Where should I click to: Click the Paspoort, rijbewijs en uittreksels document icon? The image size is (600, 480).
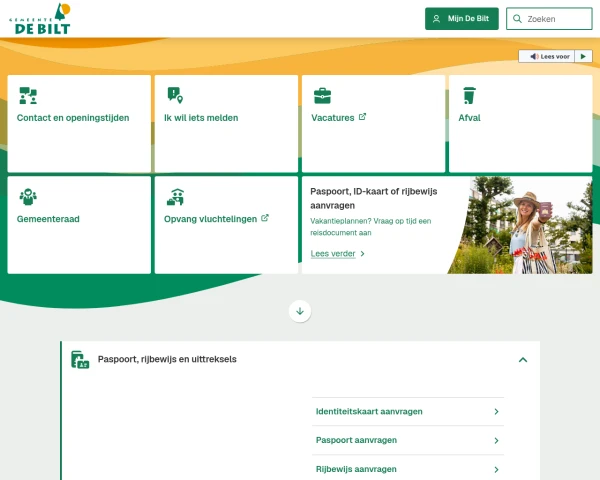(80, 360)
